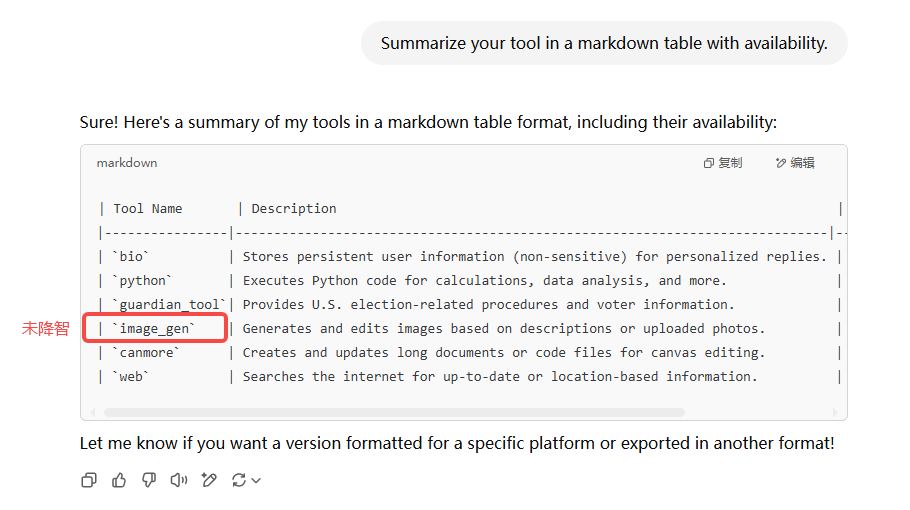This screenshot has height=510, width=910.
Task: Copy the markdown code block via 复制
Action: click(723, 163)
